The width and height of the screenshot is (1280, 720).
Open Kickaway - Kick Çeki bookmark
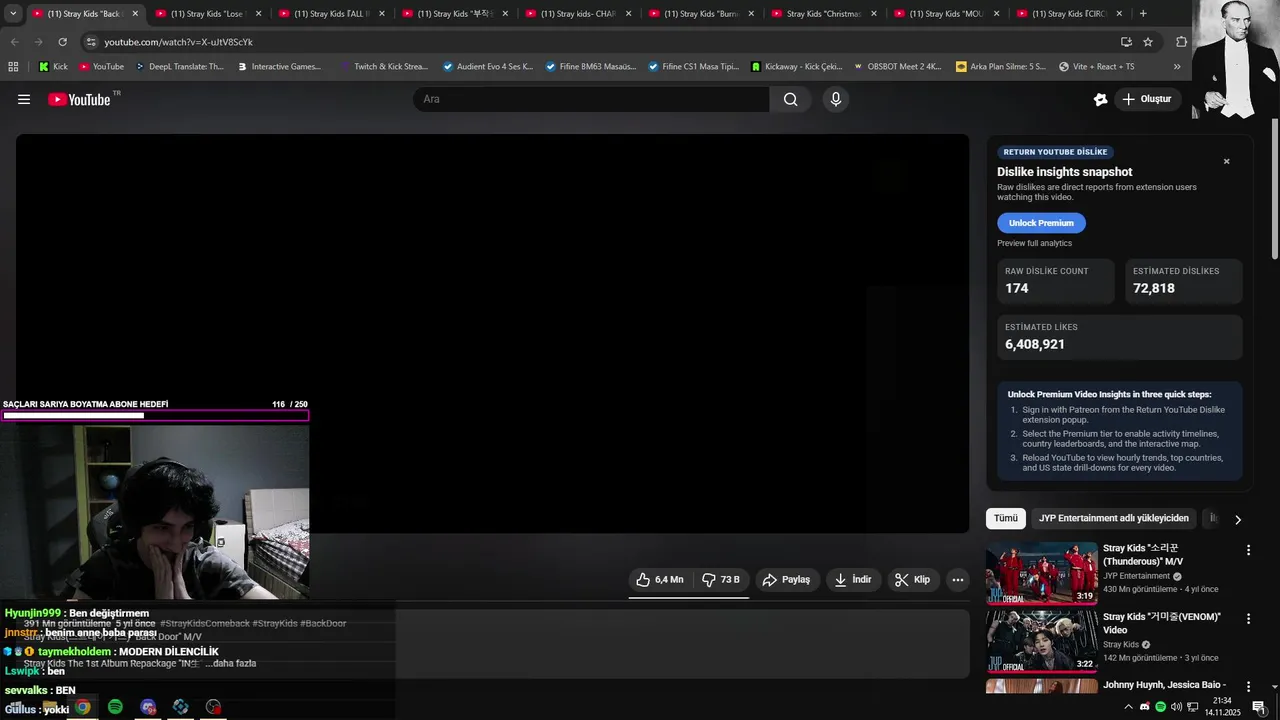point(796,67)
